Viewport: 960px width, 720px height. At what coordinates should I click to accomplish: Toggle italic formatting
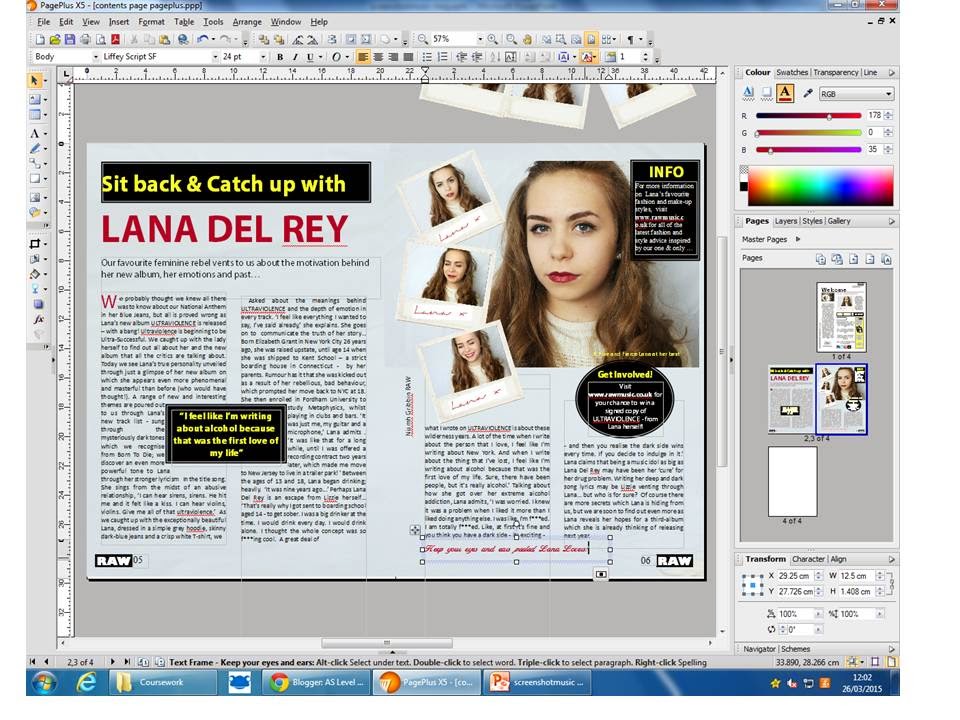tap(295, 57)
